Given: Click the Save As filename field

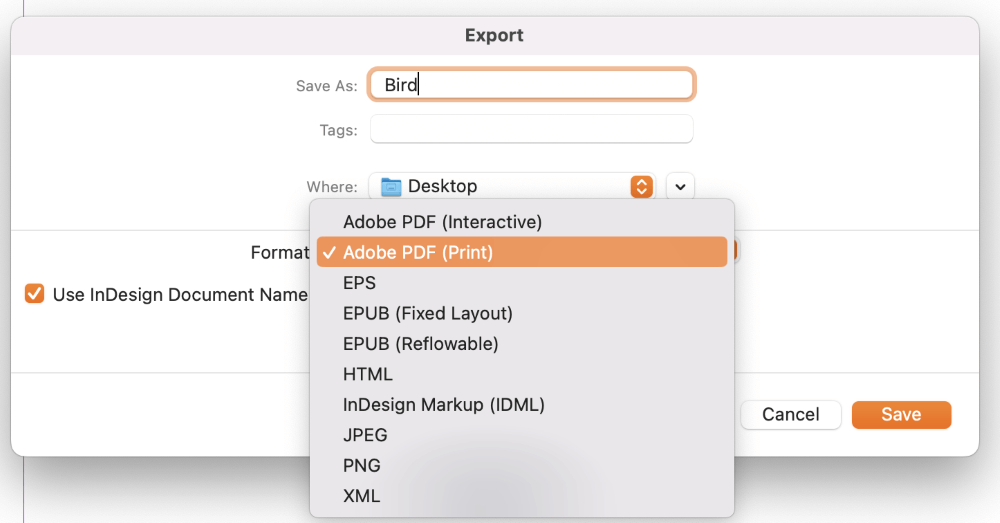Looking at the screenshot, I should pyautogui.click(x=531, y=84).
